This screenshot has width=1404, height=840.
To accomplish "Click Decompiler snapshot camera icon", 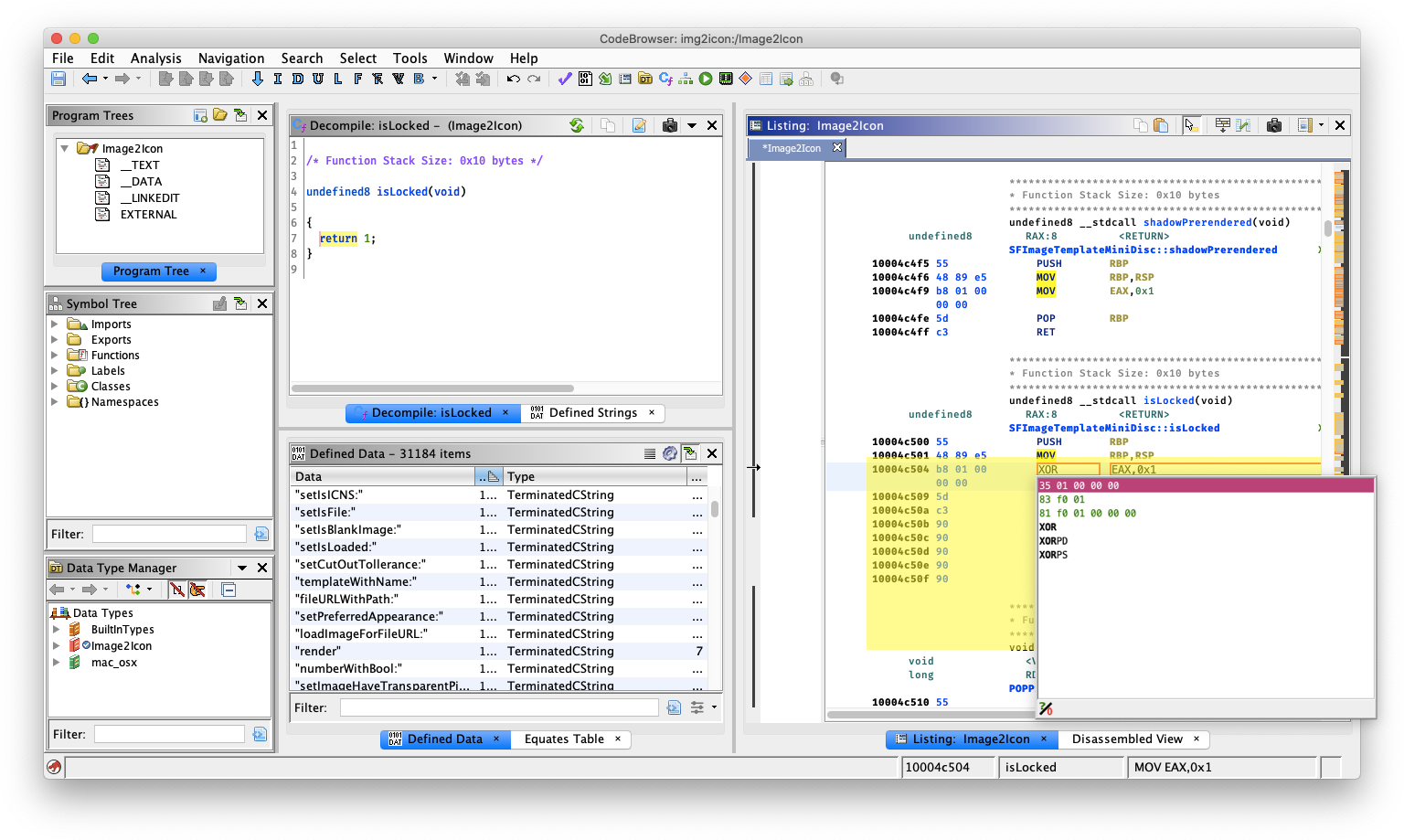I will point(670,125).
